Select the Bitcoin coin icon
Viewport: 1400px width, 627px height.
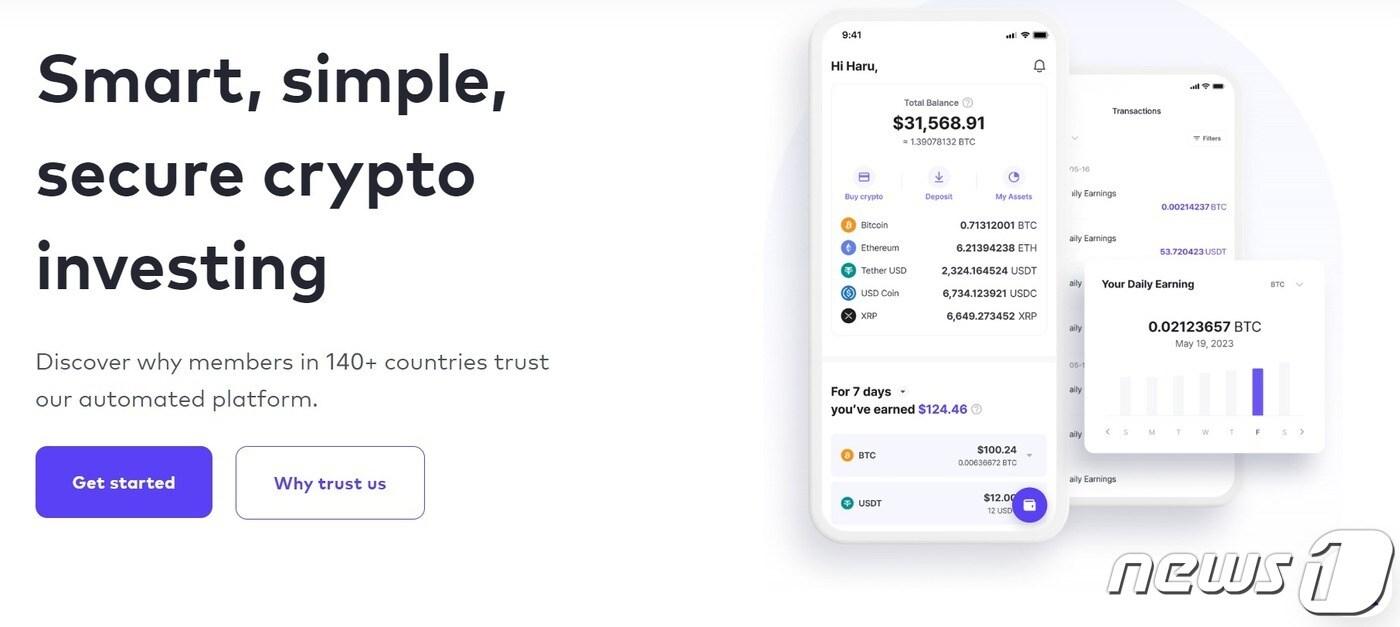coord(848,225)
